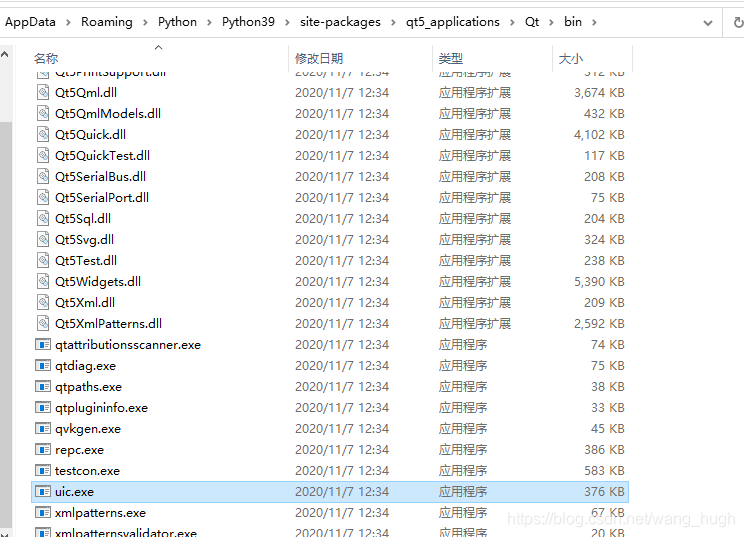Click the 3,674 KB size value
This screenshot has width=744, height=537.
(599, 92)
